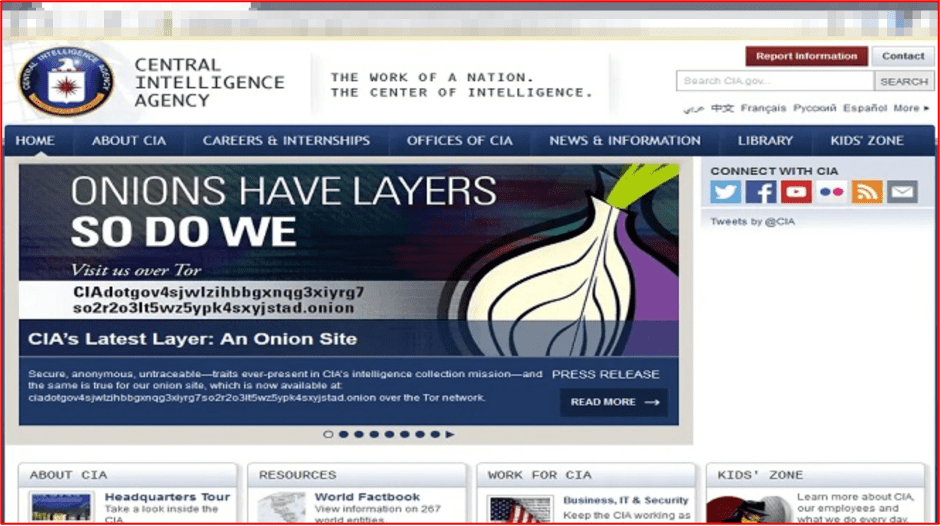The image size is (940, 526).
Task: Click the PRESS RELEASE label
Action: [x=605, y=375]
